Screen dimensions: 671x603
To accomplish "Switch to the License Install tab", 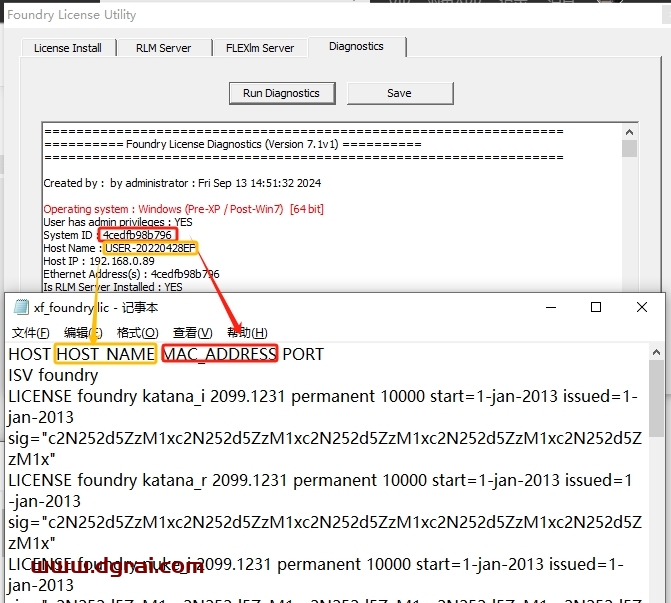I will (68, 48).
